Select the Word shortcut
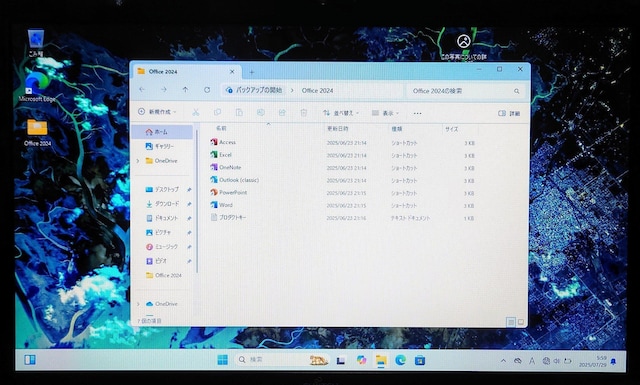The height and width of the screenshot is (385, 640). [x=222, y=205]
